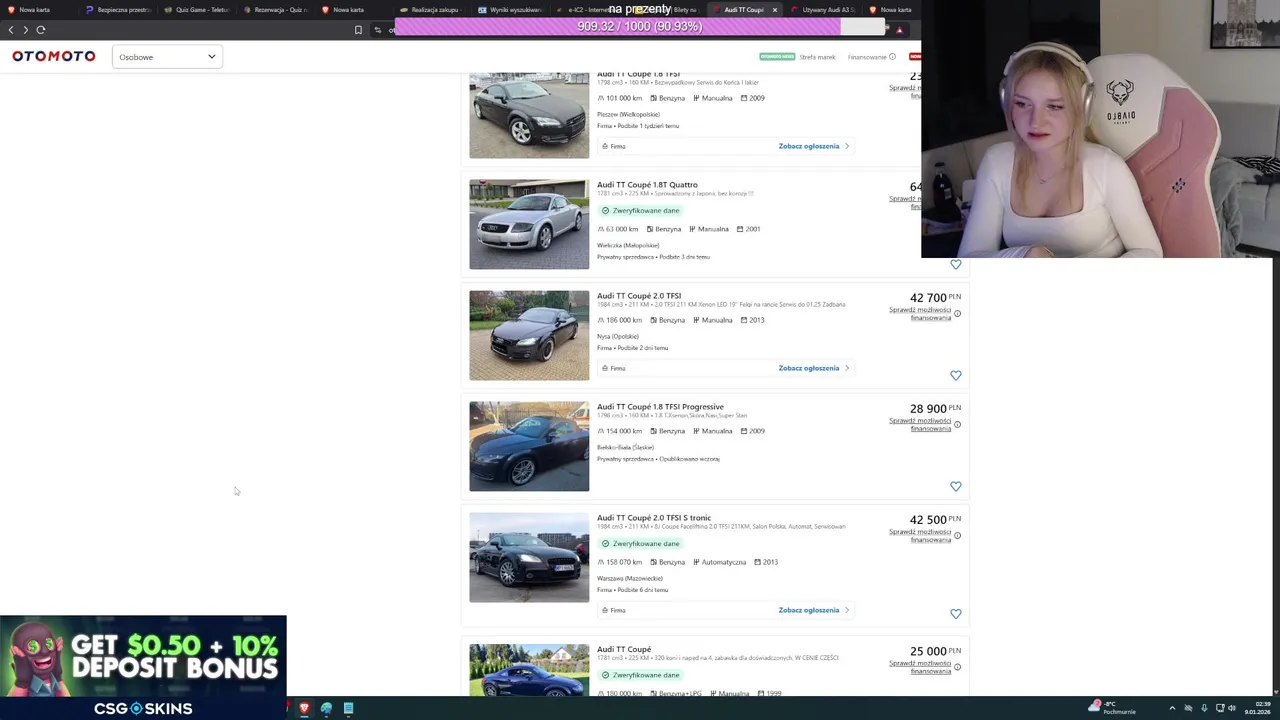Open the taskbar clock and date
The width and height of the screenshot is (1280, 720).
(1256, 708)
